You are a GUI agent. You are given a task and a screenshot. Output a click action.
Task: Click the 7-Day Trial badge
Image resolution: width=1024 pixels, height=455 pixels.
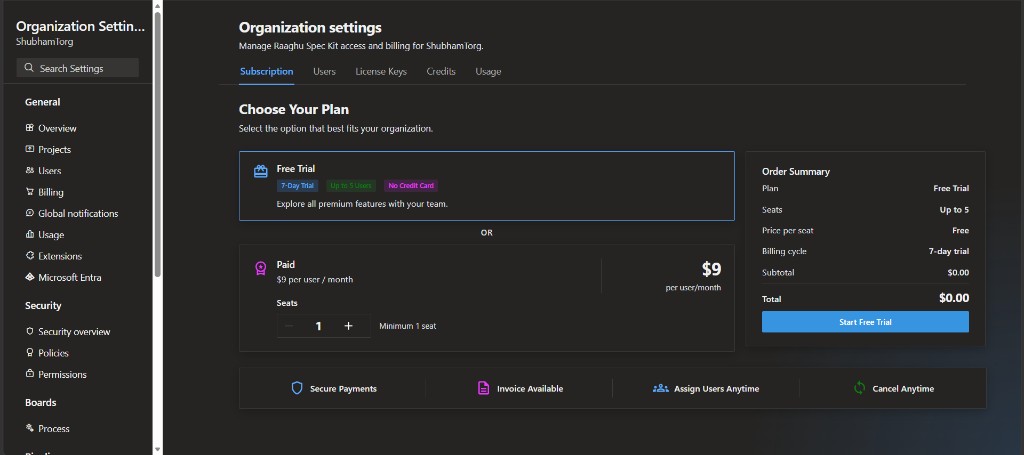coord(298,185)
